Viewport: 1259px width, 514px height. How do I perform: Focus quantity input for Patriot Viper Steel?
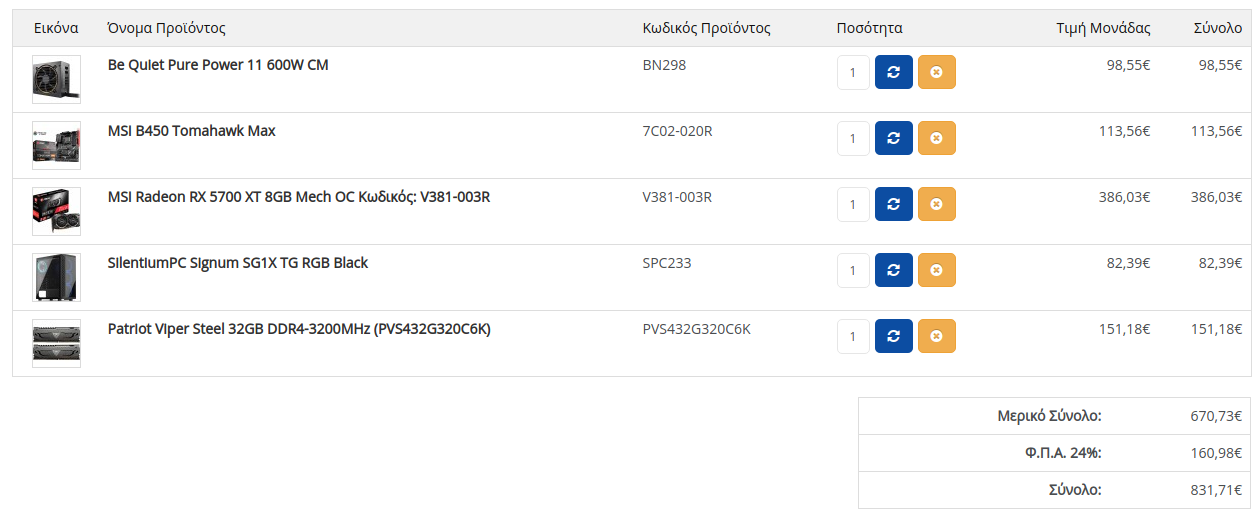[853, 336]
